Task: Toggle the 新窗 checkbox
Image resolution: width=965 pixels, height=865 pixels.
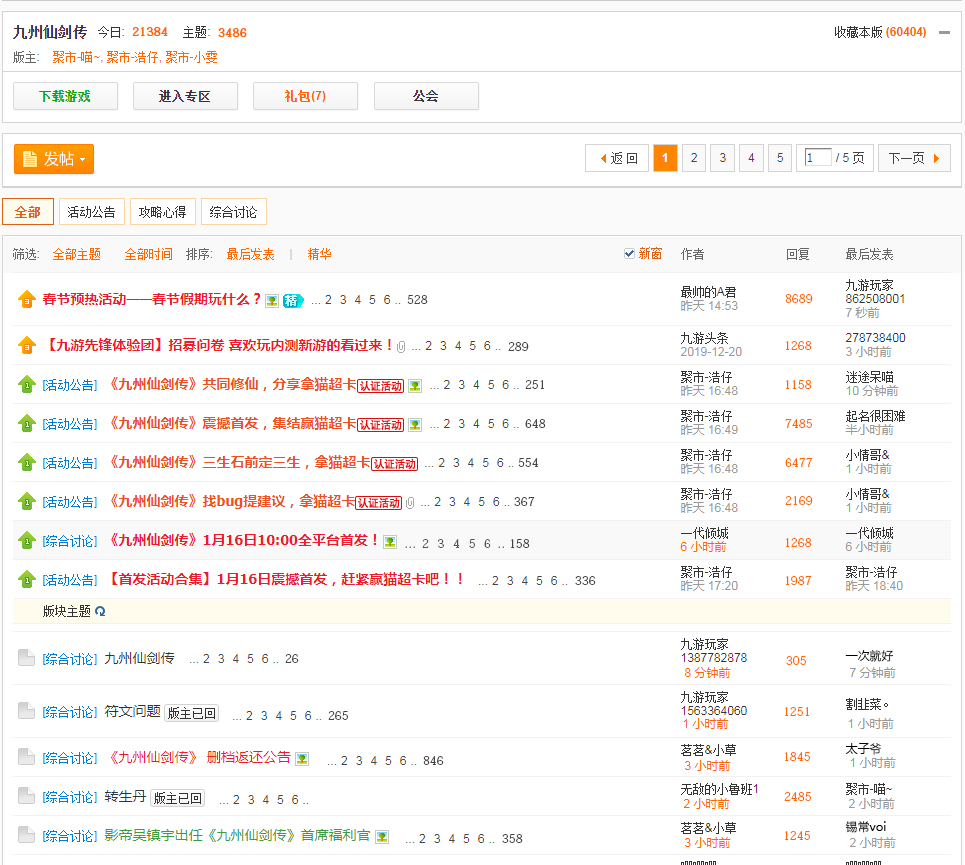Action: click(x=629, y=253)
